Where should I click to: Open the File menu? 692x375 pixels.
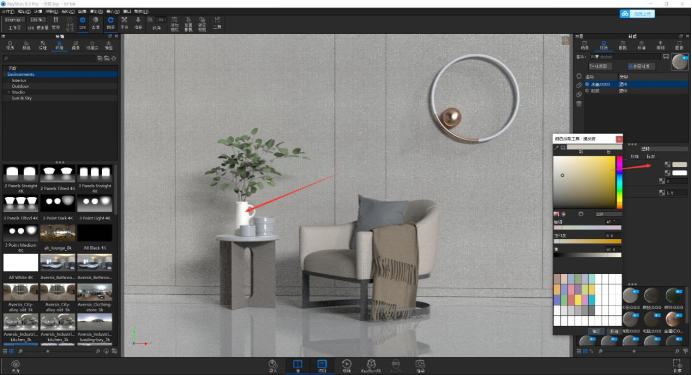click(x=8, y=11)
